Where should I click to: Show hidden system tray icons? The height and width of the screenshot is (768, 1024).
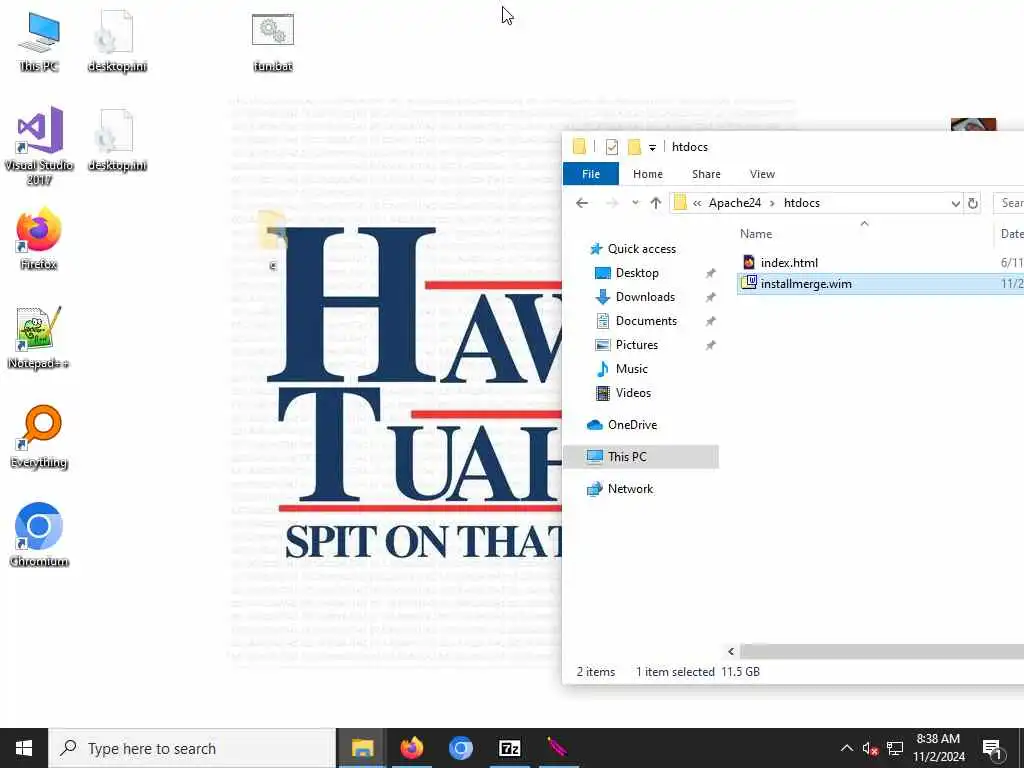pos(846,748)
